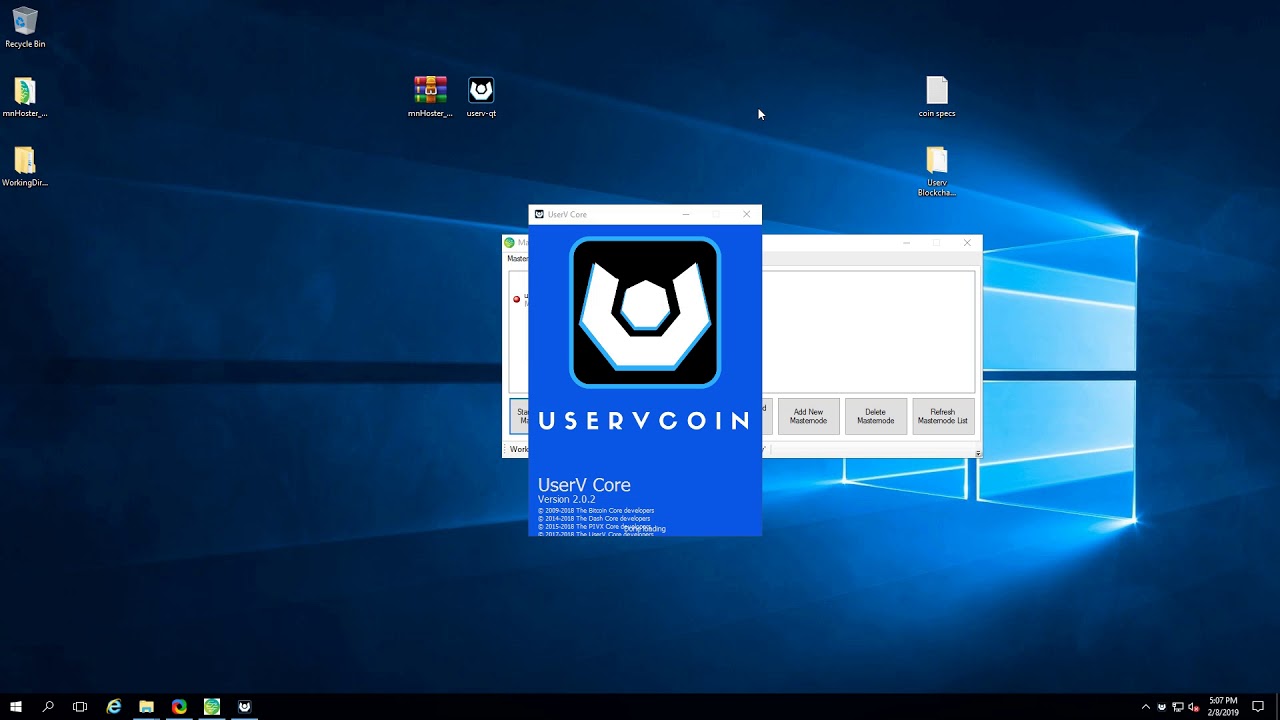Close the masternode hoster window
Image resolution: width=1280 pixels, height=720 pixels.
(x=967, y=242)
